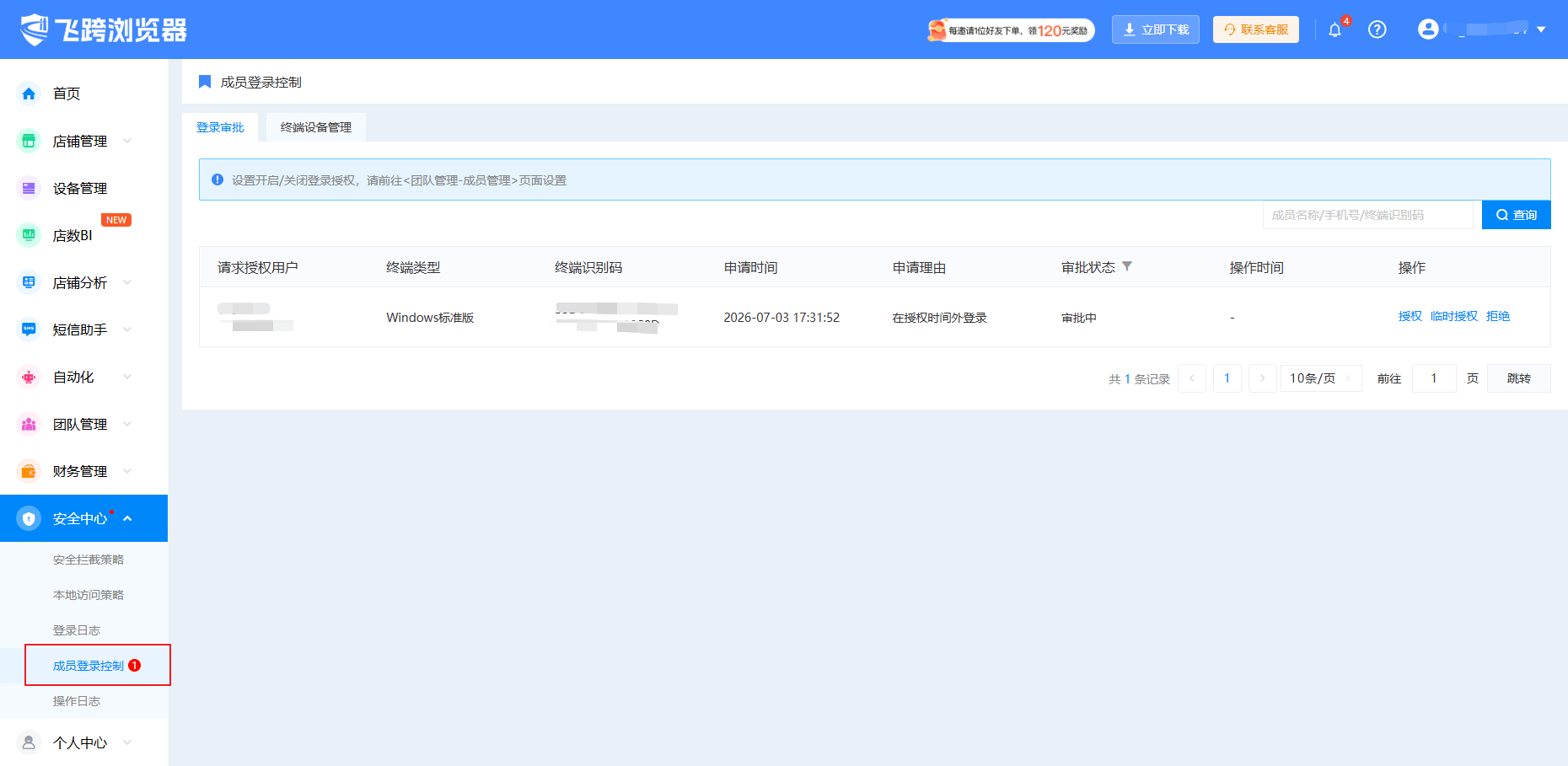1568x766 pixels.
Task: Click the 拒绝 link
Action: click(1498, 316)
